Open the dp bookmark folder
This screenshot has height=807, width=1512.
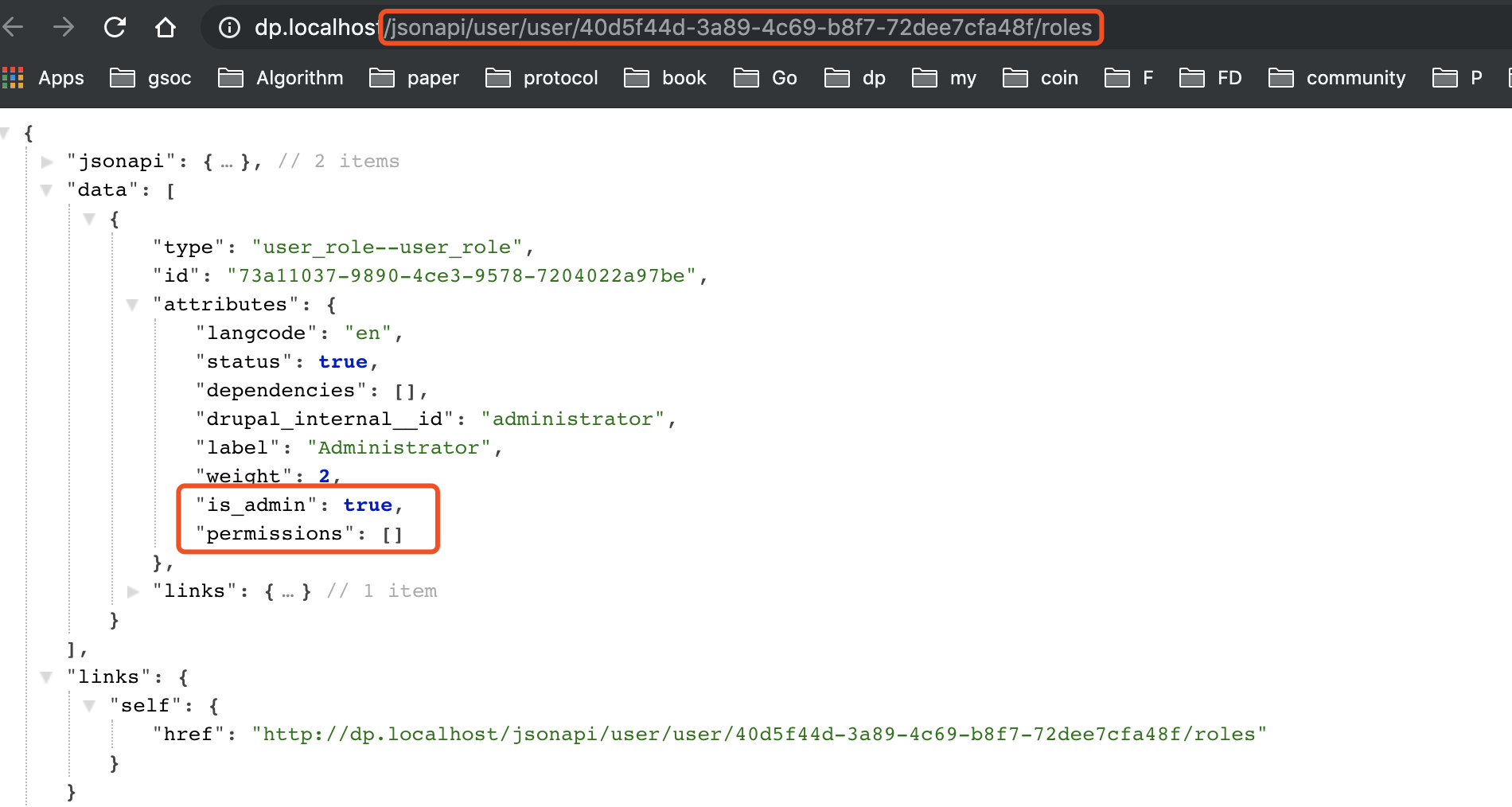[x=855, y=78]
